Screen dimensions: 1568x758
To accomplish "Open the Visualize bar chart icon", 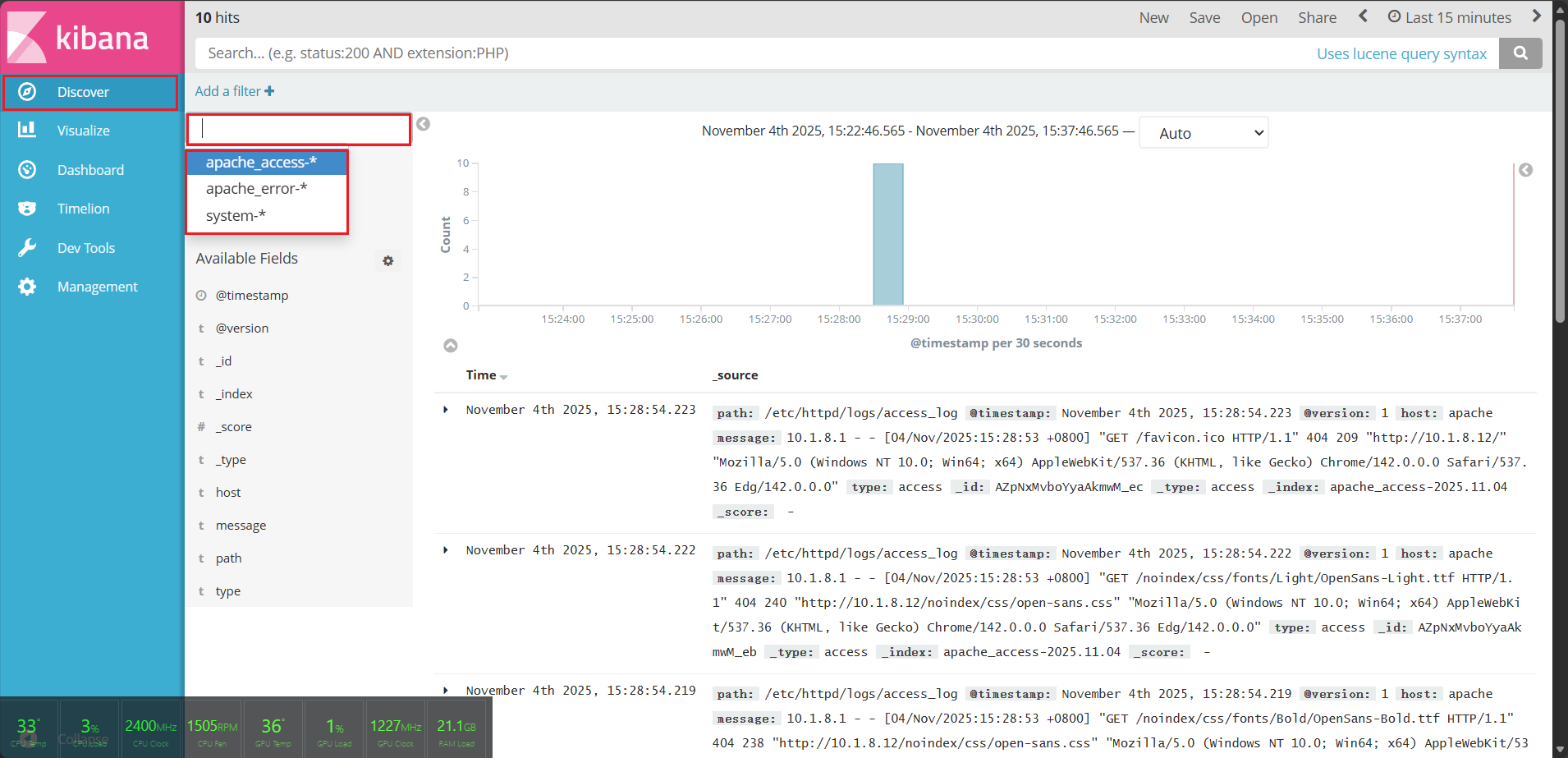I will [x=27, y=130].
